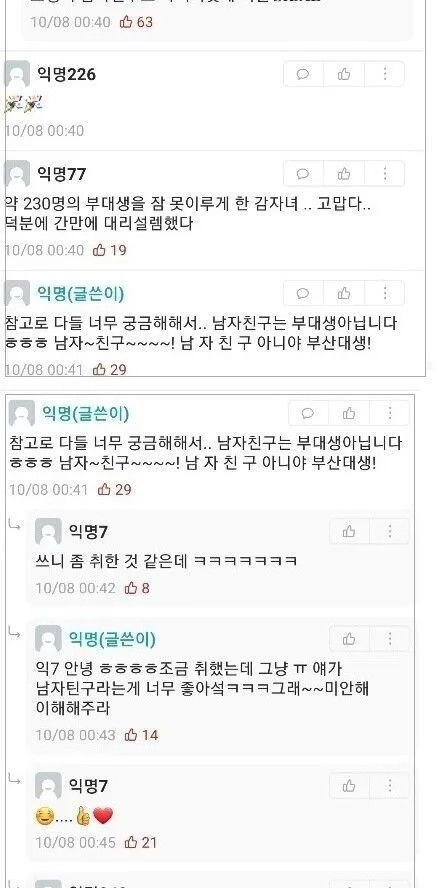The width and height of the screenshot is (444, 888).
Task: Open more options menu for 익명226's comment
Action: click(385, 74)
